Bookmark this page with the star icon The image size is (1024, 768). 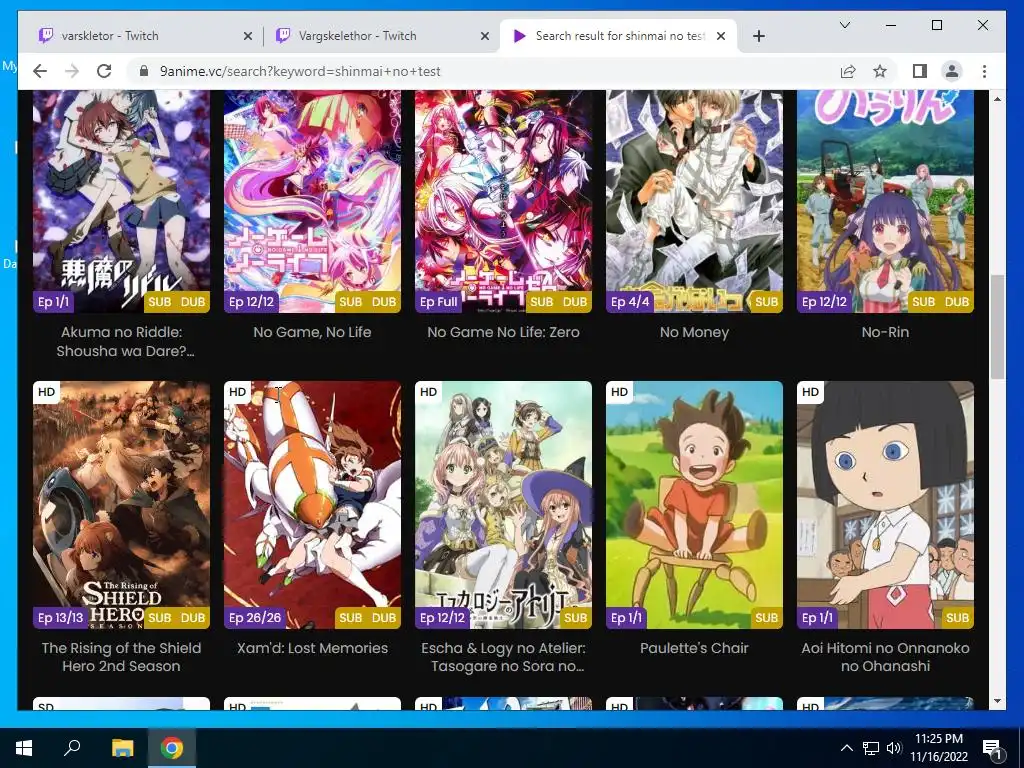[880, 71]
